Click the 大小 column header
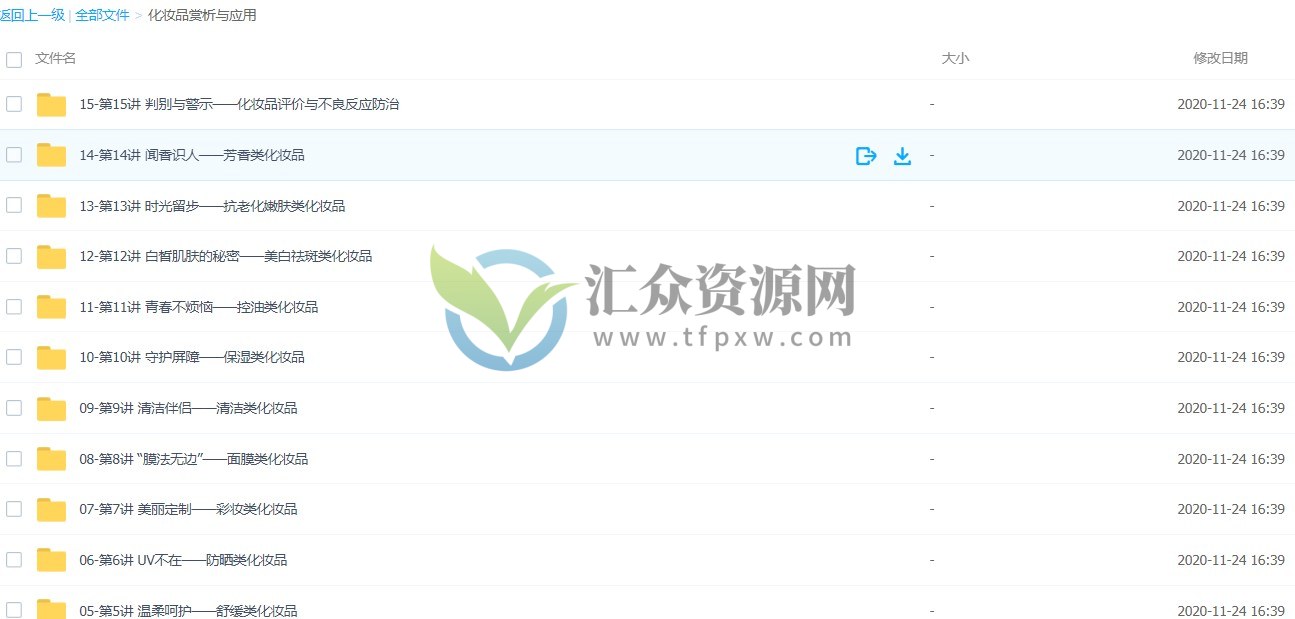Screen dimensions: 1295x619 [x=956, y=58]
